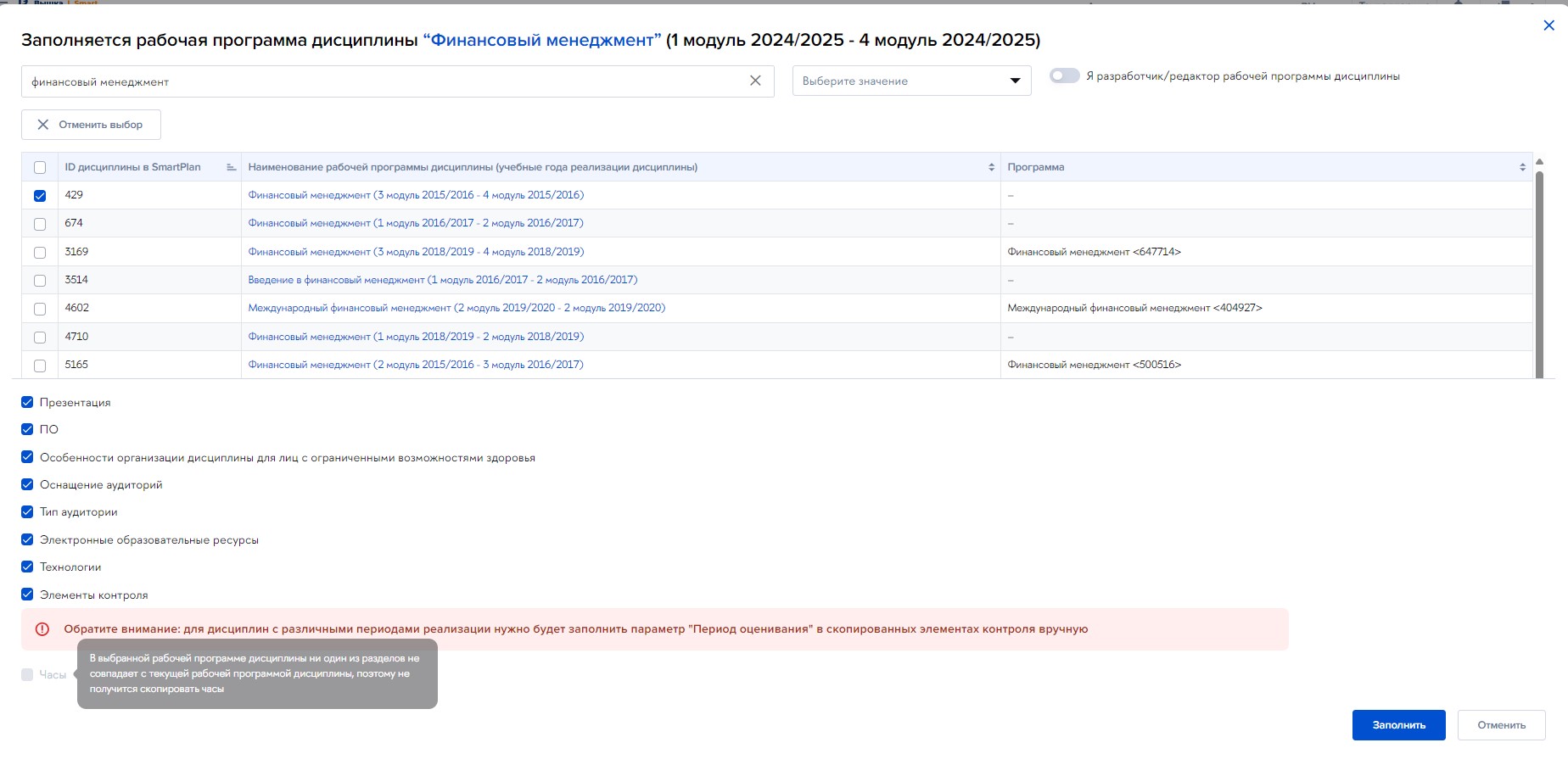Sort by Наименование рабочей программы column arrows
Image resolution: width=1568 pixels, height=765 pixels.
pos(991,167)
